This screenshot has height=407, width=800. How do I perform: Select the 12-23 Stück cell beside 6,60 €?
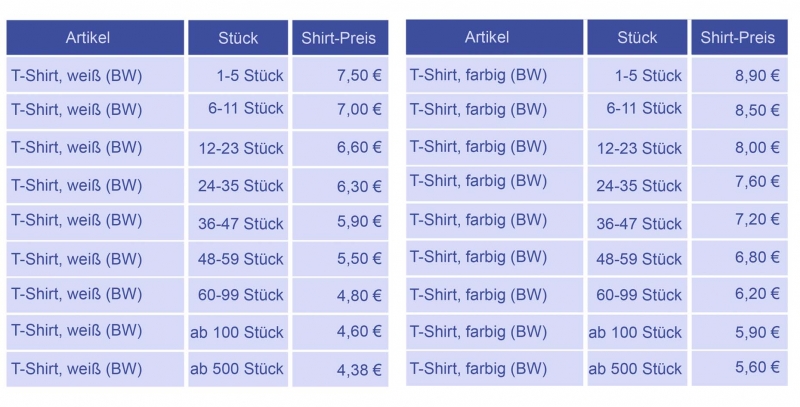tap(240, 148)
